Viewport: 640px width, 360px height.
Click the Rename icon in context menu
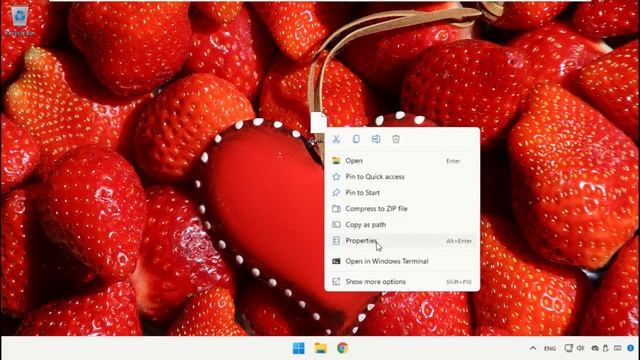click(376, 139)
